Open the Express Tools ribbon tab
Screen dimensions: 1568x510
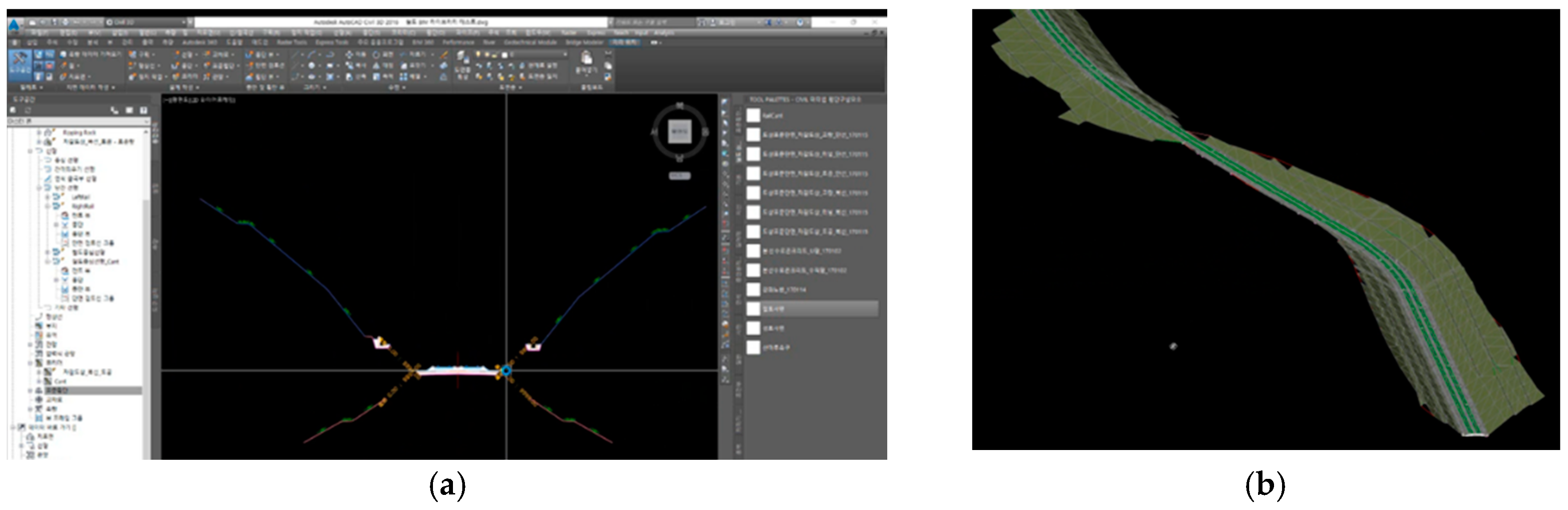(x=332, y=43)
